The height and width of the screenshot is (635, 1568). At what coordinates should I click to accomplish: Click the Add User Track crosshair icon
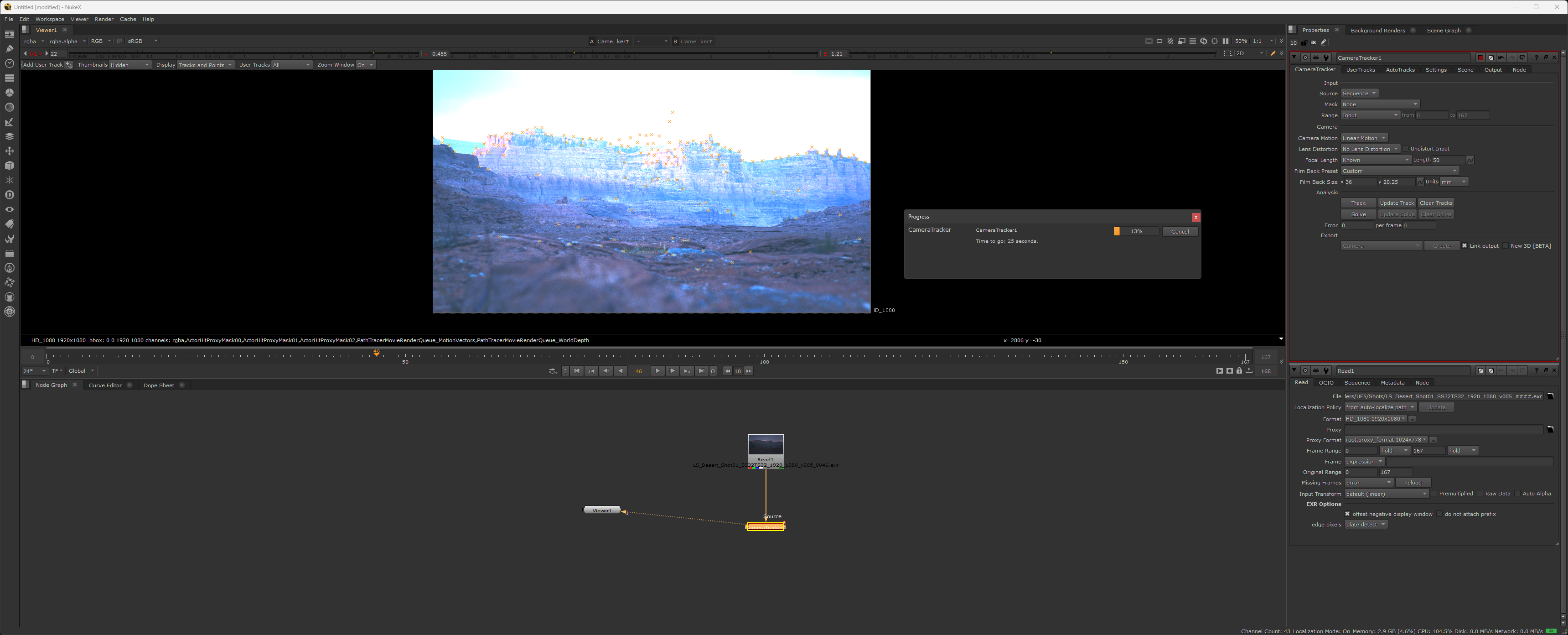69,64
